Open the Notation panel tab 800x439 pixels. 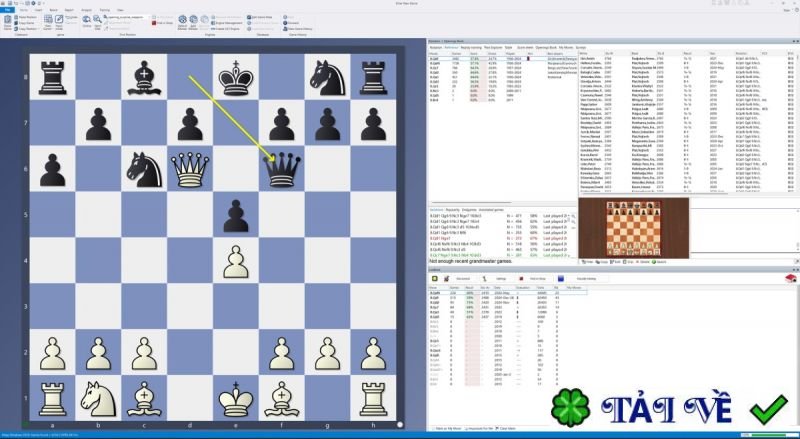click(x=436, y=47)
